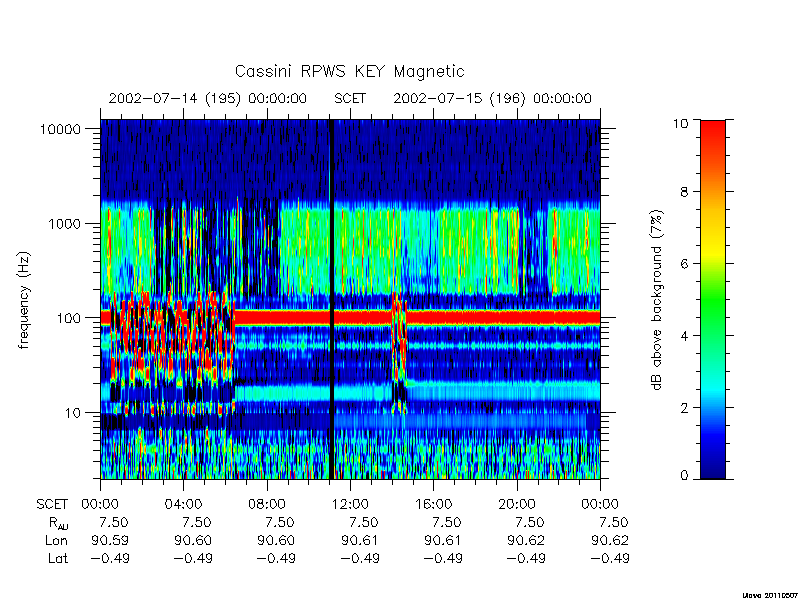
Task: Select longitude 90.60 under 04:00
Action: pyautogui.click(x=193, y=540)
